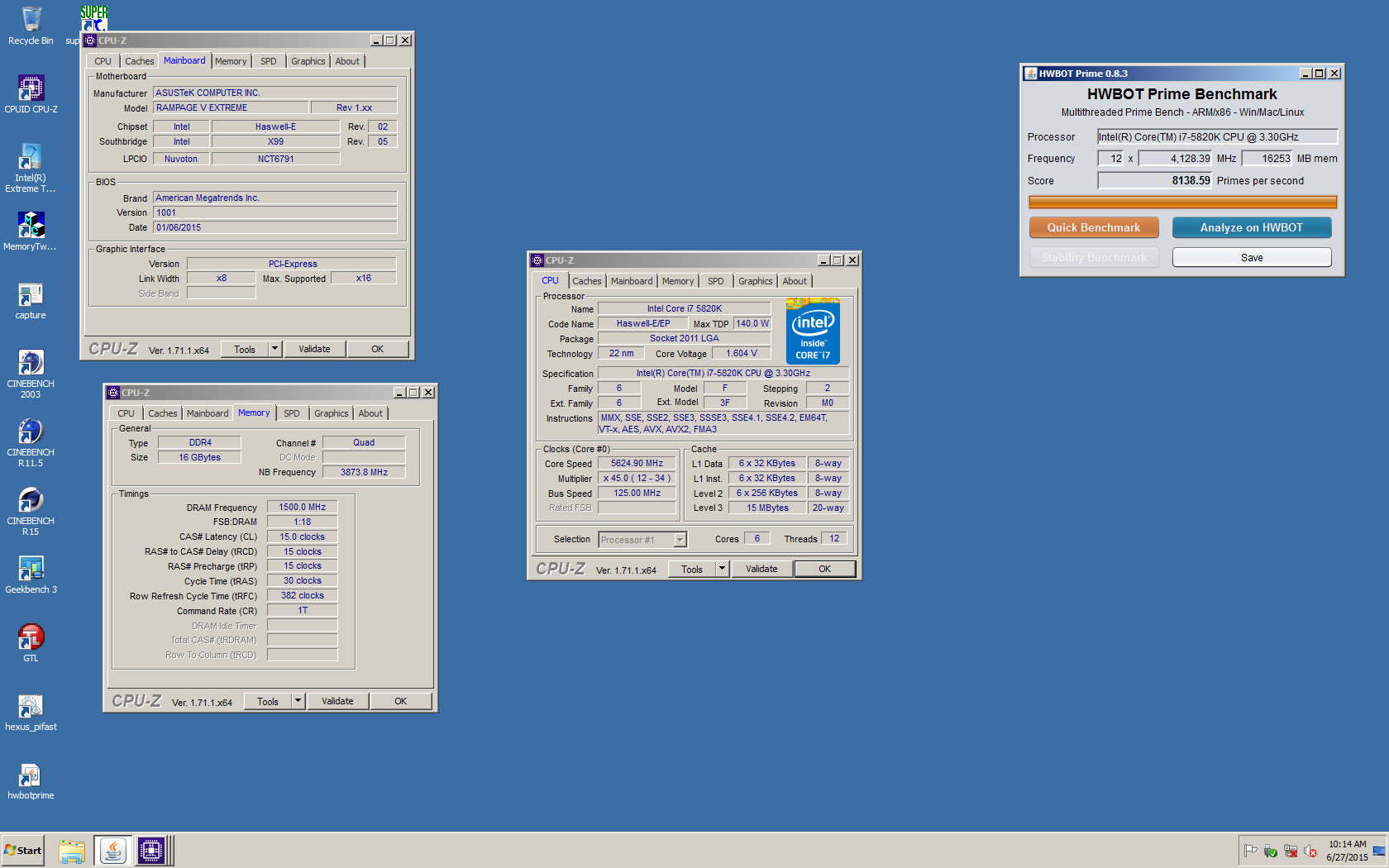The image size is (1389, 868).
Task: Click the Intel inside Core i7 logo
Action: coord(813,331)
